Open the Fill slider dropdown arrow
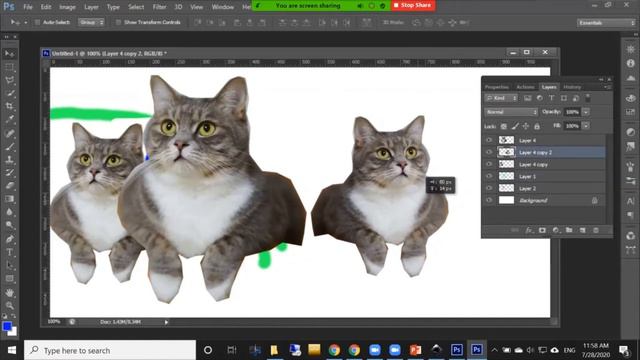 (x=586, y=126)
